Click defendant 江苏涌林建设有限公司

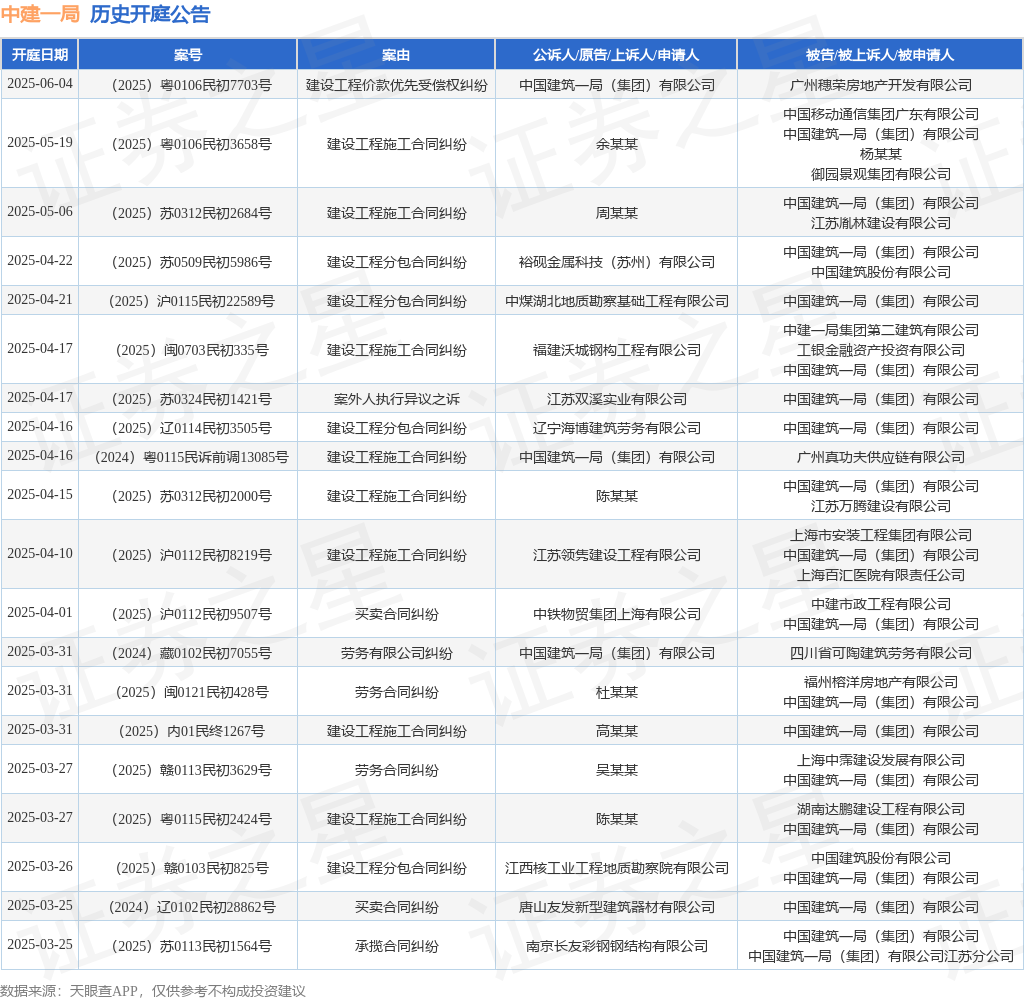(880, 223)
